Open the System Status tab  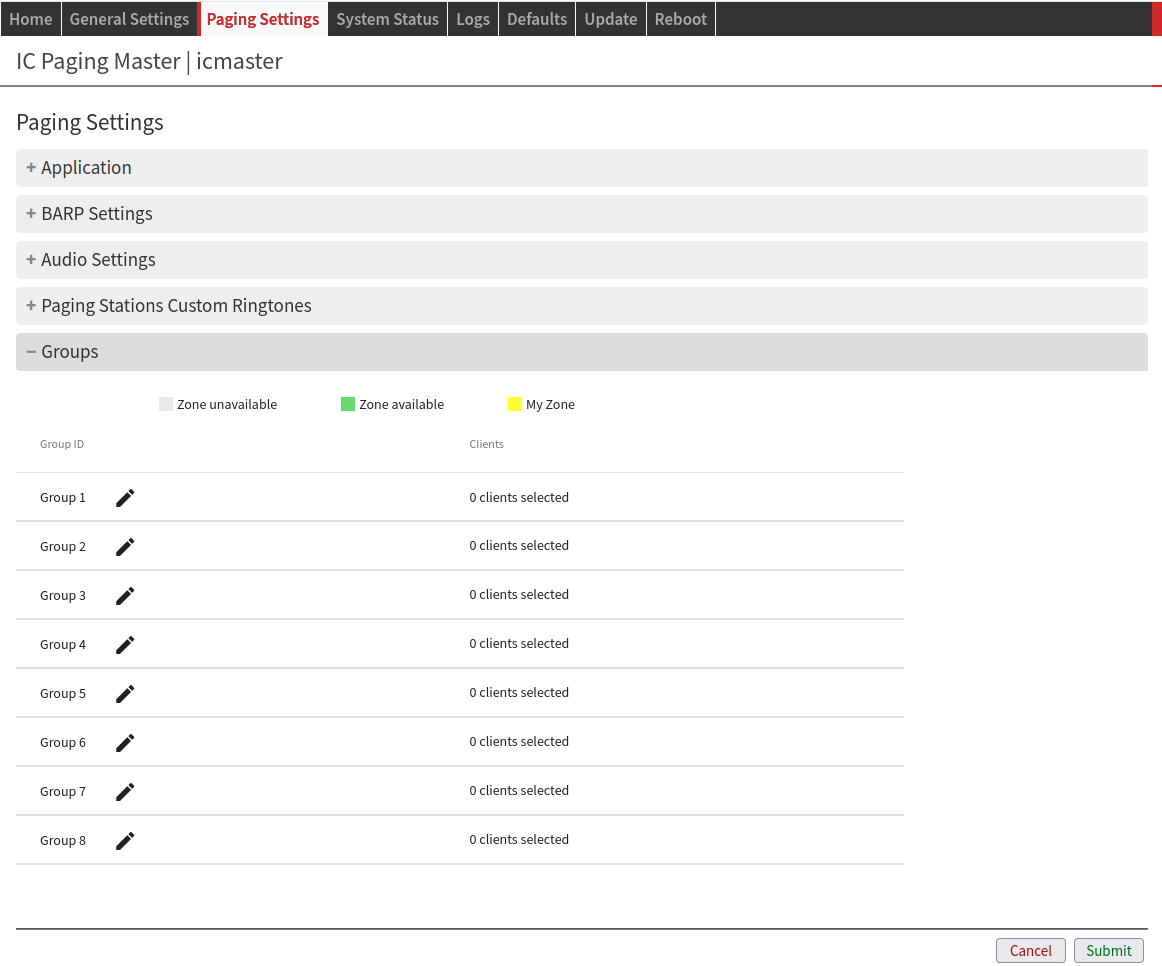387,19
